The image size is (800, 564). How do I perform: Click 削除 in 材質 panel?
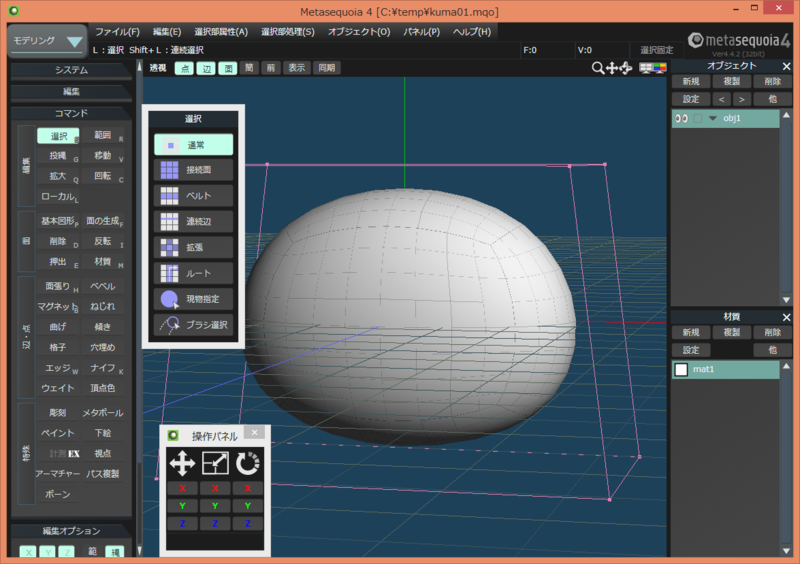[772, 333]
